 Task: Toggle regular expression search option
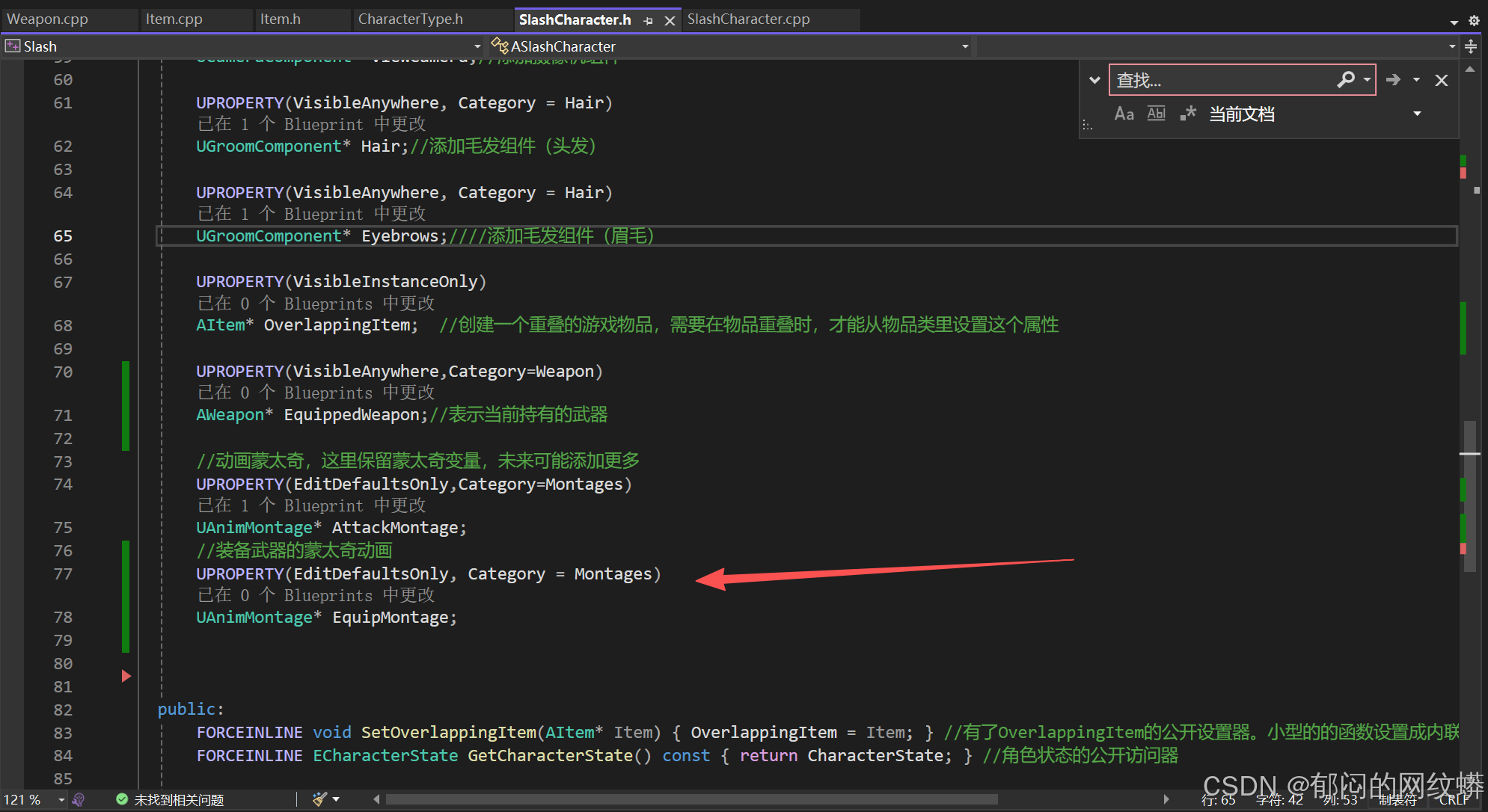tap(1188, 114)
